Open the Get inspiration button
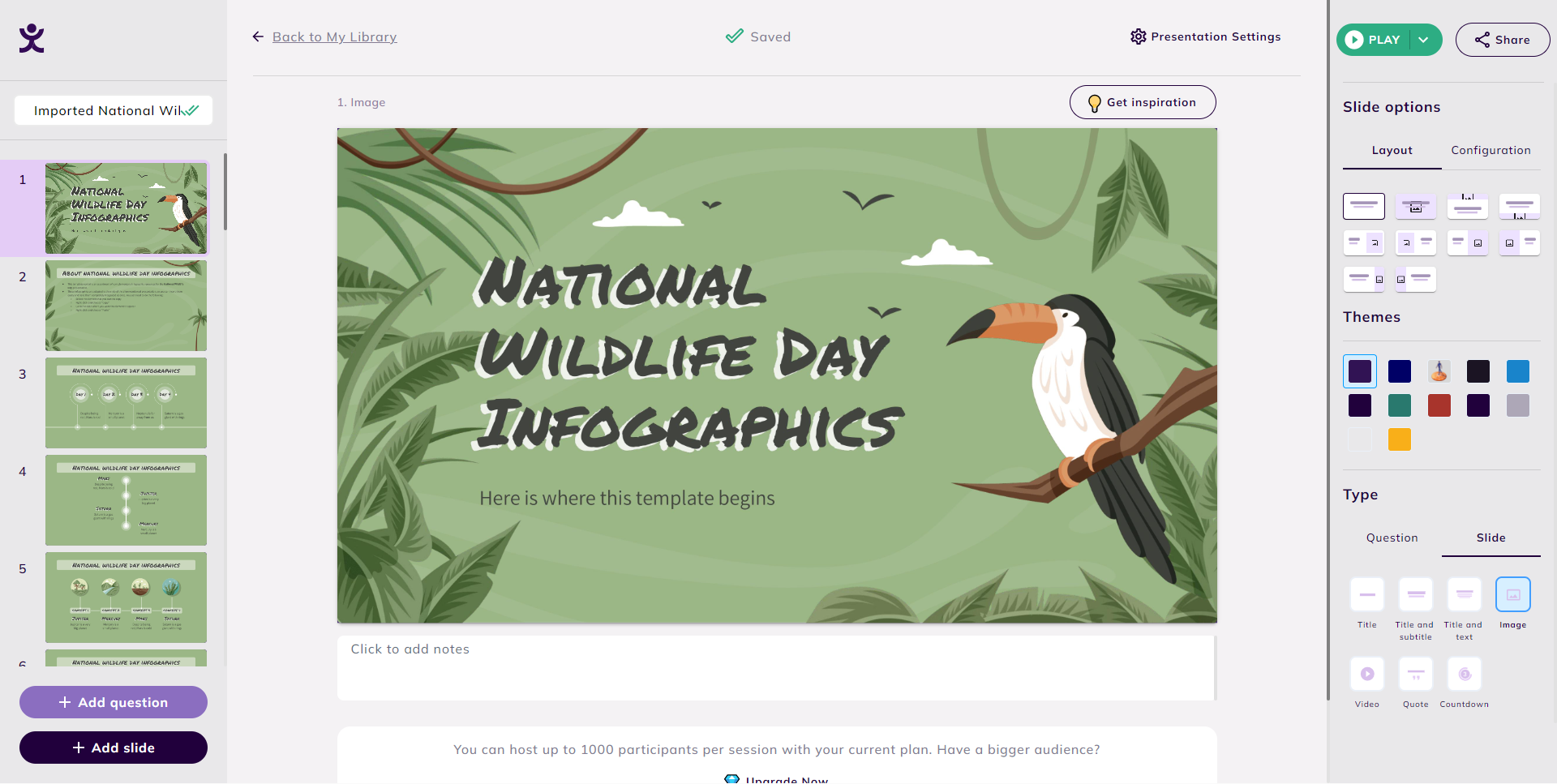 coord(1143,102)
